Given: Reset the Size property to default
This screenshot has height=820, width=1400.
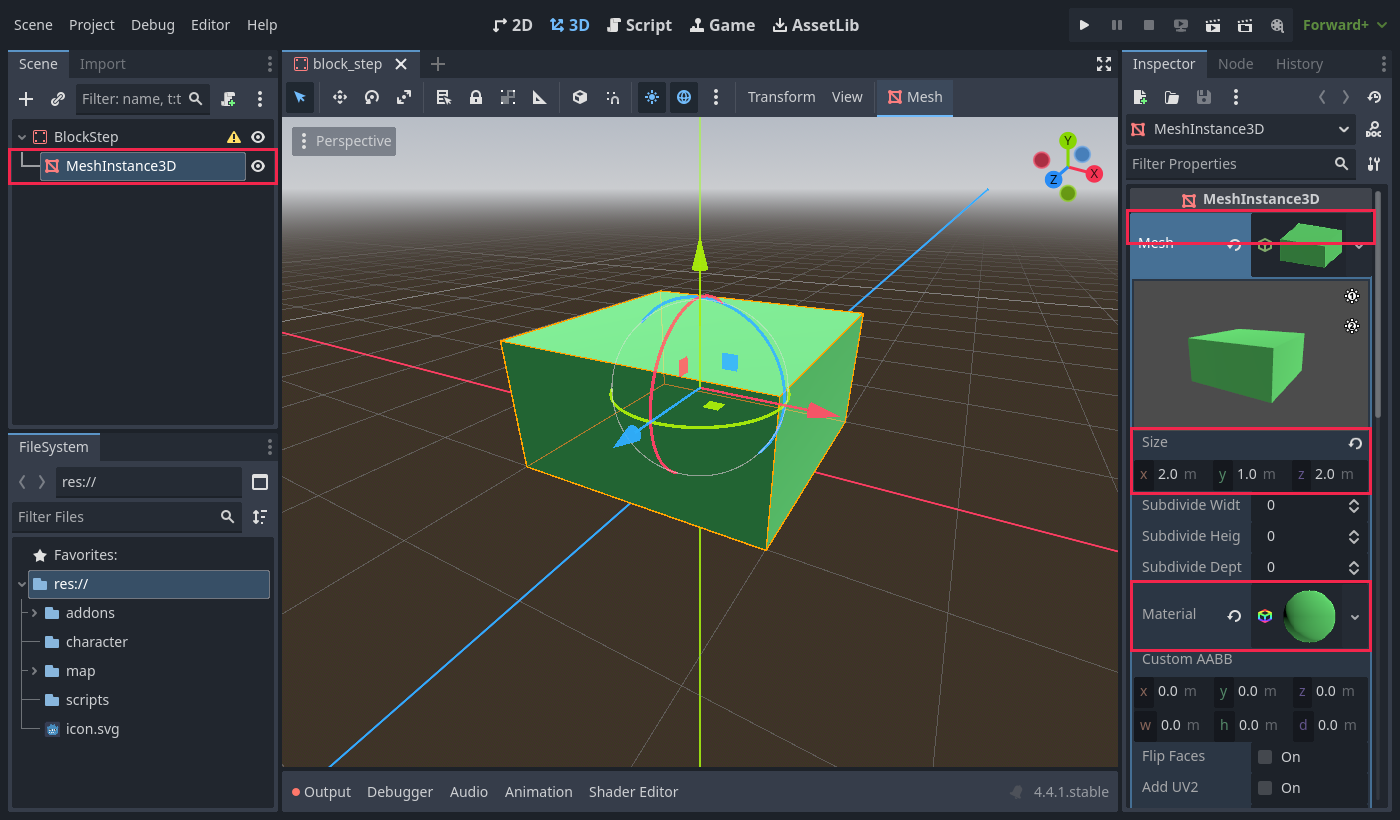Looking at the screenshot, I should 1355,443.
